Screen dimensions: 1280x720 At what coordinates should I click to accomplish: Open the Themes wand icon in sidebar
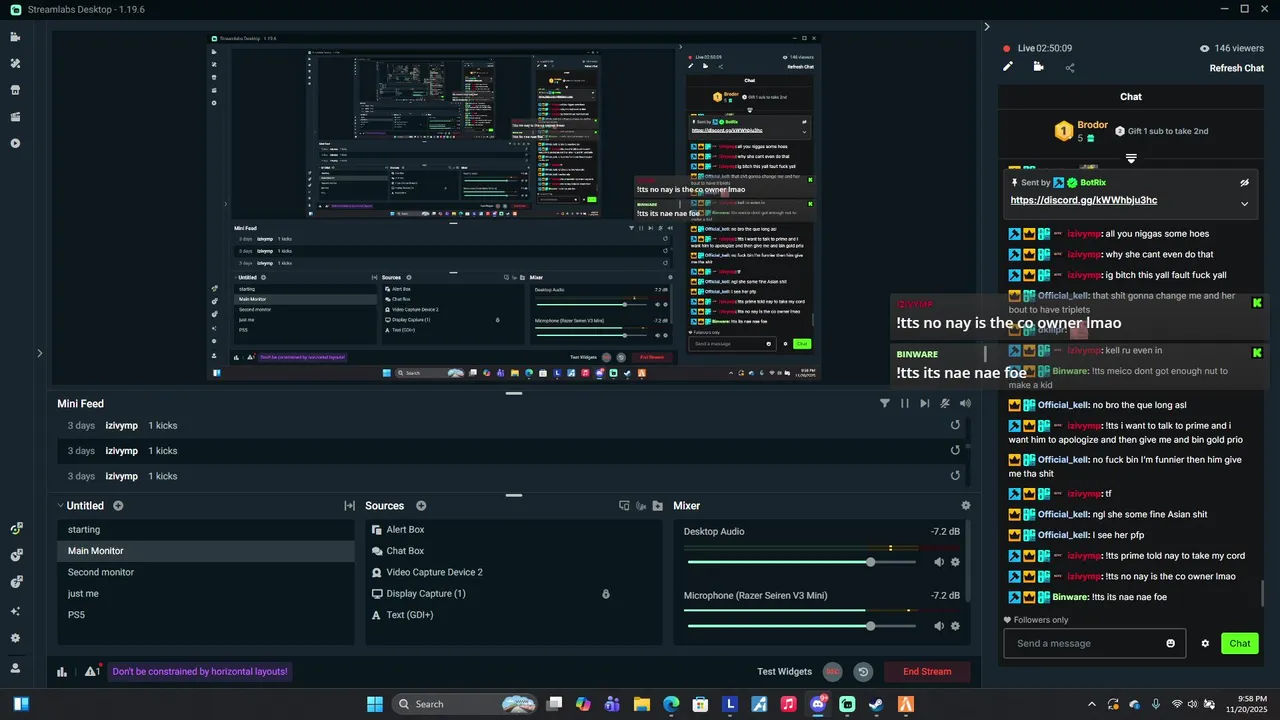(15, 63)
